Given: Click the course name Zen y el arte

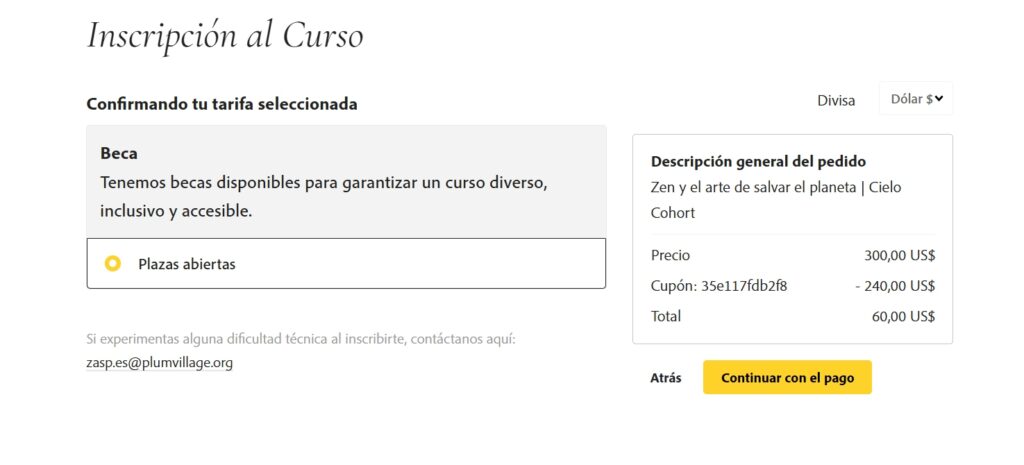Looking at the screenshot, I should pos(776,200).
